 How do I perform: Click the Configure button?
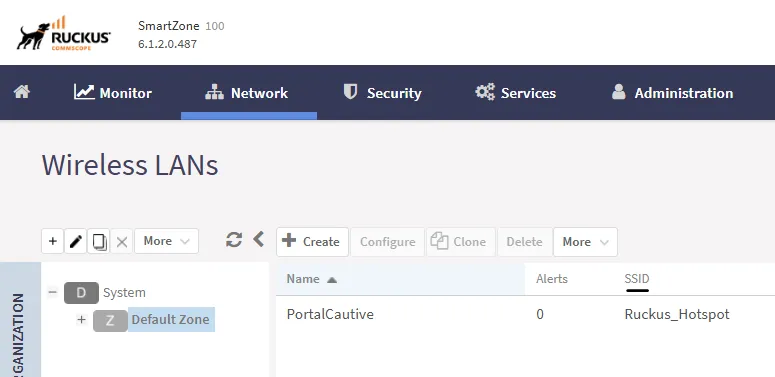tap(388, 242)
